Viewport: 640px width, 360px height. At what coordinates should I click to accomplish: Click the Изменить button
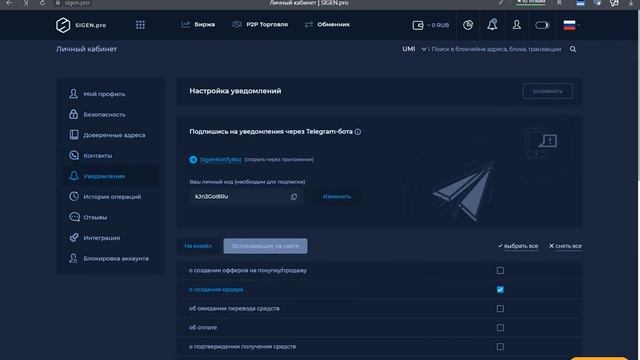pyautogui.click(x=337, y=196)
